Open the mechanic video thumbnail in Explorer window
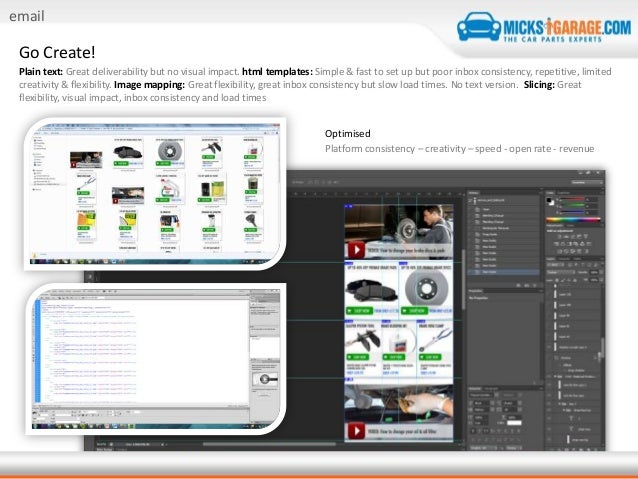The height and width of the screenshot is (479, 638). coord(86,159)
